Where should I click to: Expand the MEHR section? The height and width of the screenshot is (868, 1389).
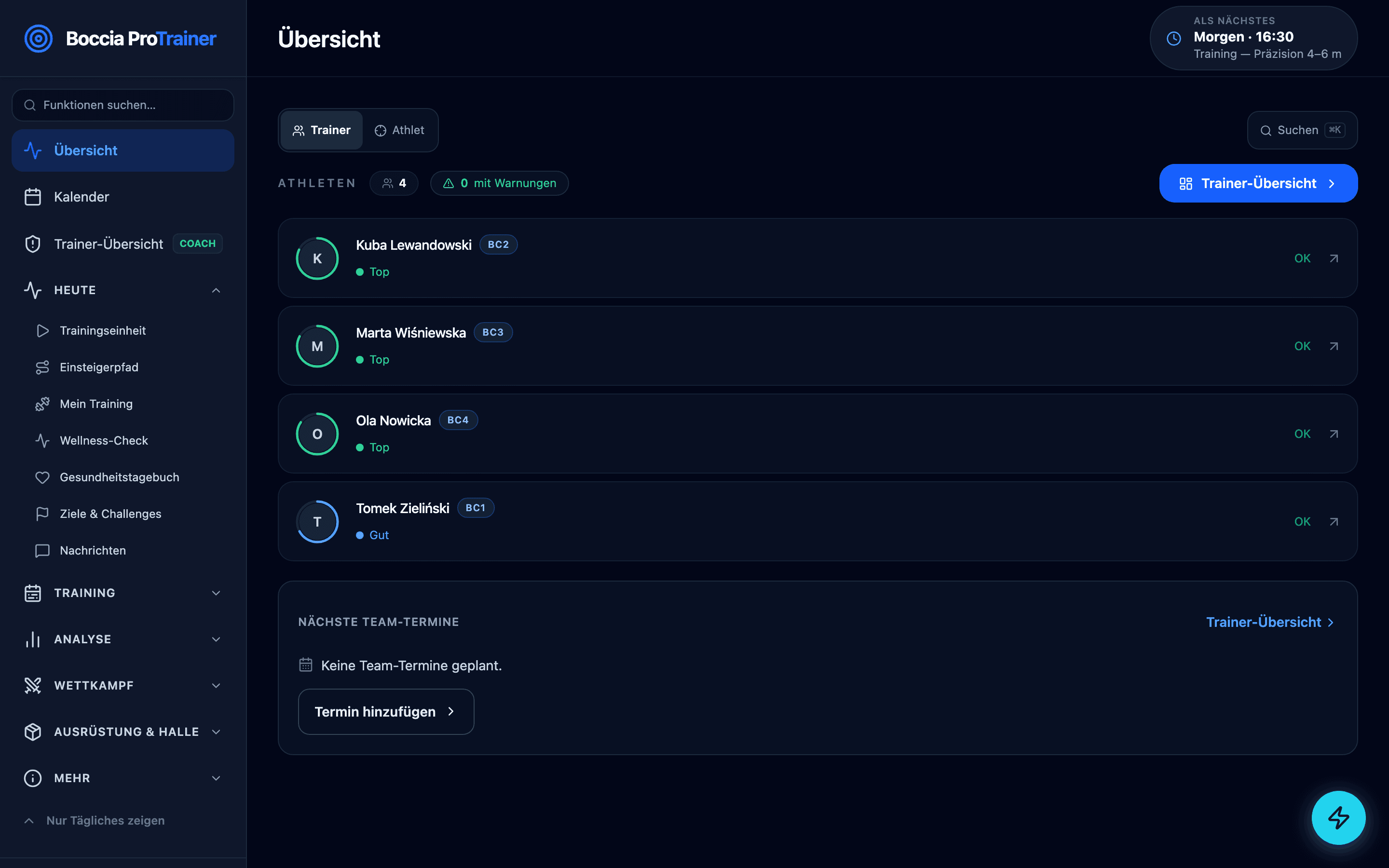(123, 778)
